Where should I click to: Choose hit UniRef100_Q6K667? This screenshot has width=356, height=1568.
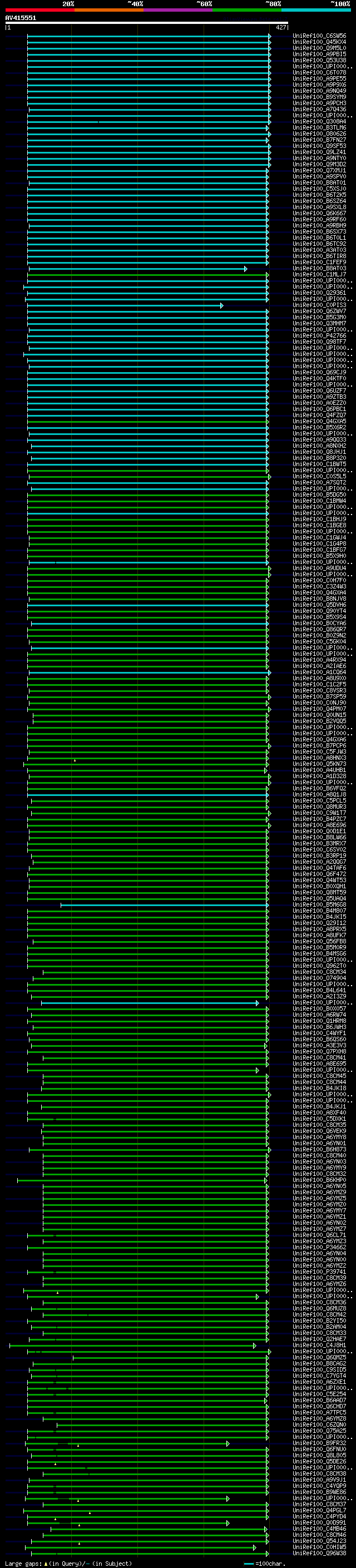[x=319, y=214]
